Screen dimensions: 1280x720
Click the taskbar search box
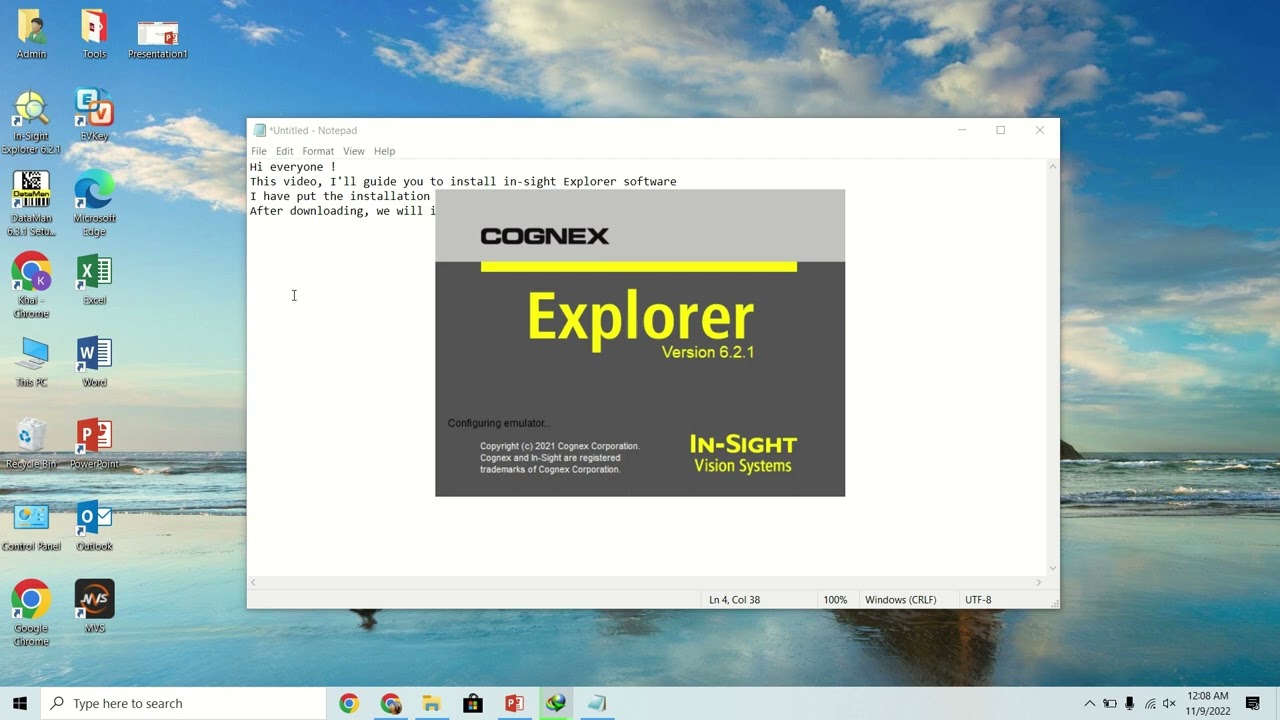[183, 703]
